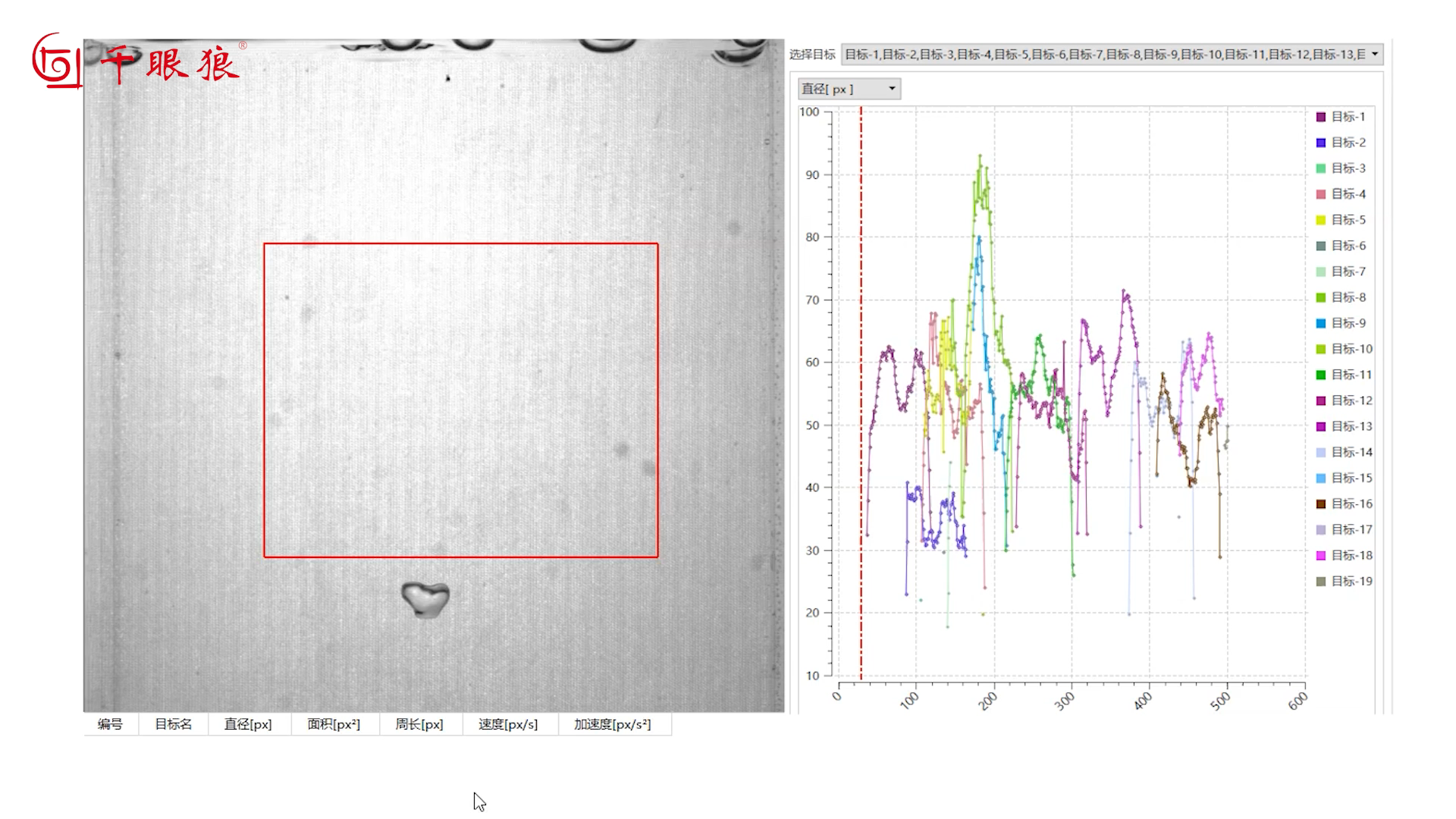Select the 目标-9 legend entry

point(1348,323)
